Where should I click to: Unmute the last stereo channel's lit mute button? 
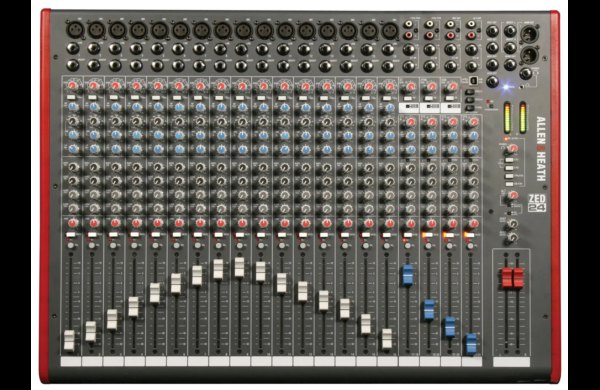(x=471, y=235)
